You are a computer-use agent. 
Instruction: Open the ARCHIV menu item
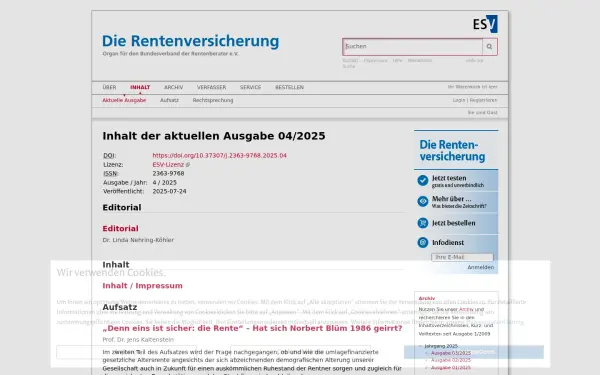pyautogui.click(x=173, y=87)
